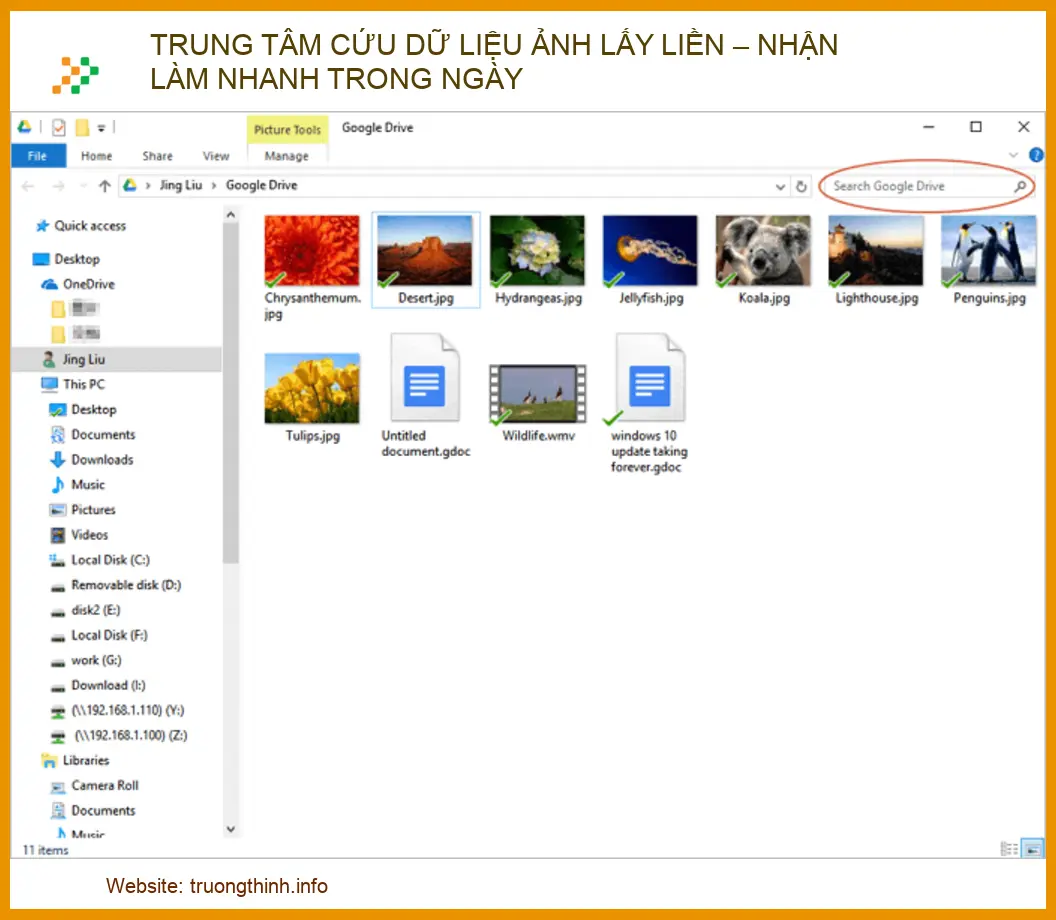Click the Forward navigation arrow
1056x920 pixels.
coord(59,186)
